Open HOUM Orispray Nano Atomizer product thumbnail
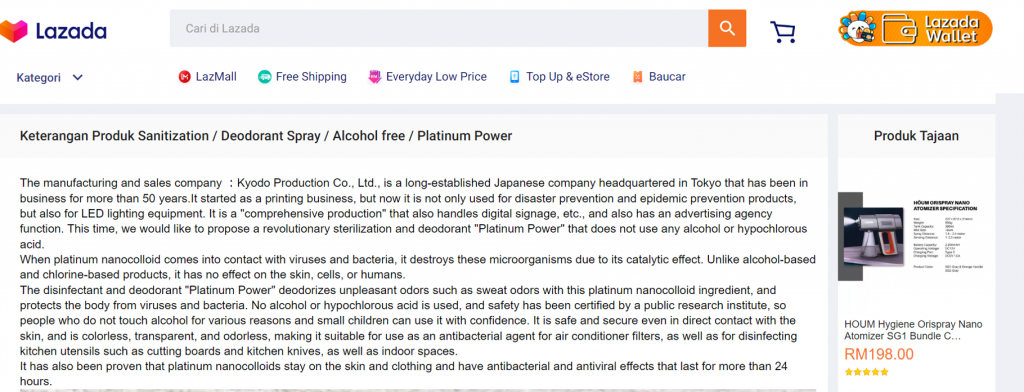 point(914,237)
